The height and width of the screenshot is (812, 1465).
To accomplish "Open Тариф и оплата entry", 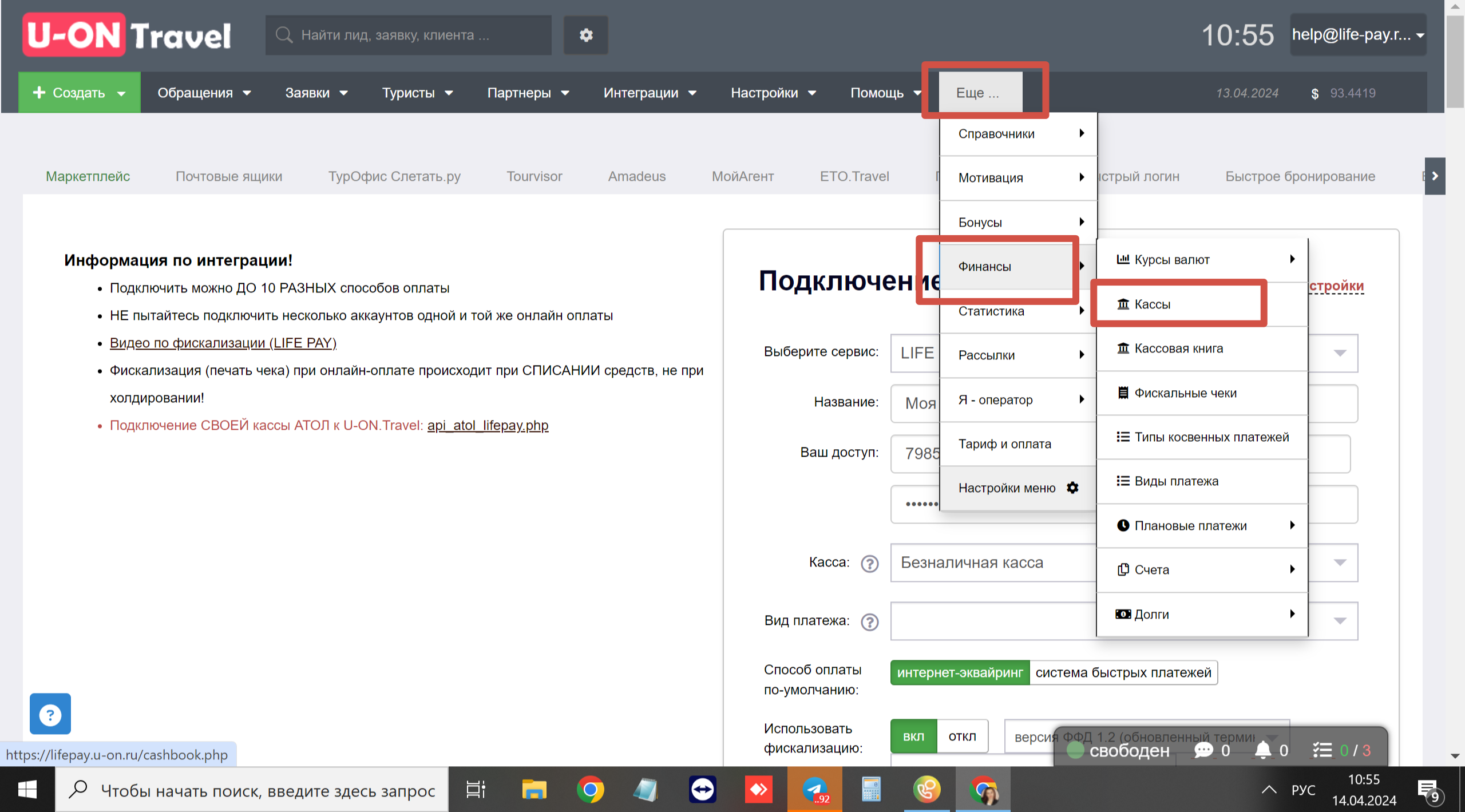I will coord(1018,443).
